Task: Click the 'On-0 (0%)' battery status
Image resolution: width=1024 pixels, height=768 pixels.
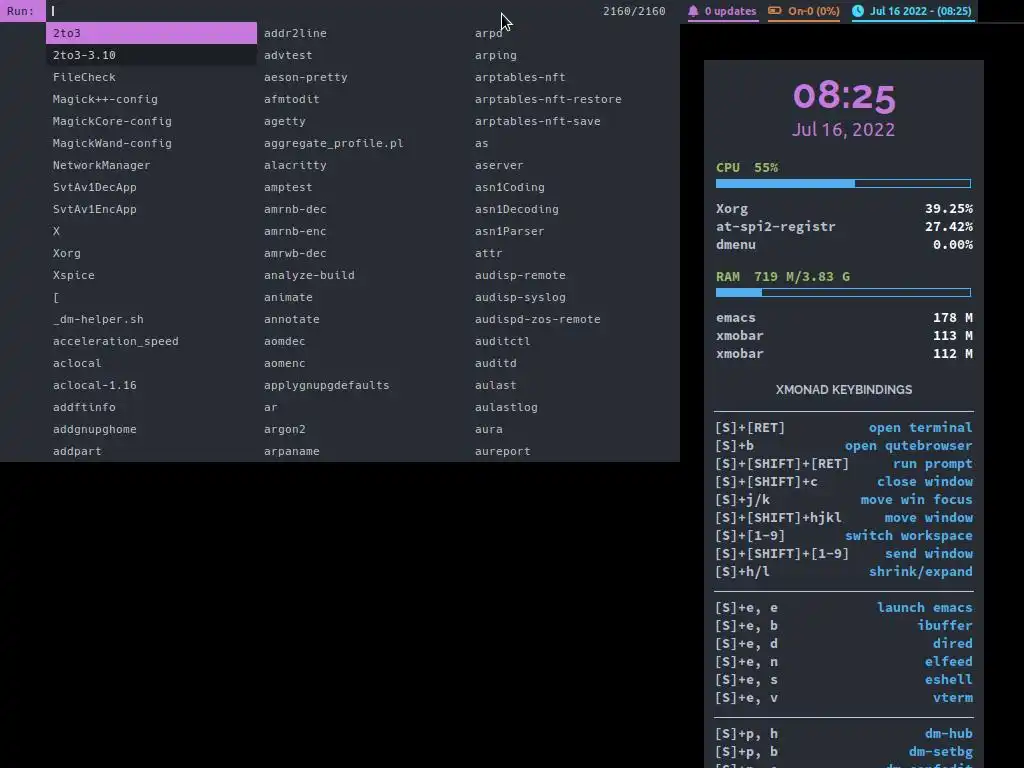Action: point(813,11)
